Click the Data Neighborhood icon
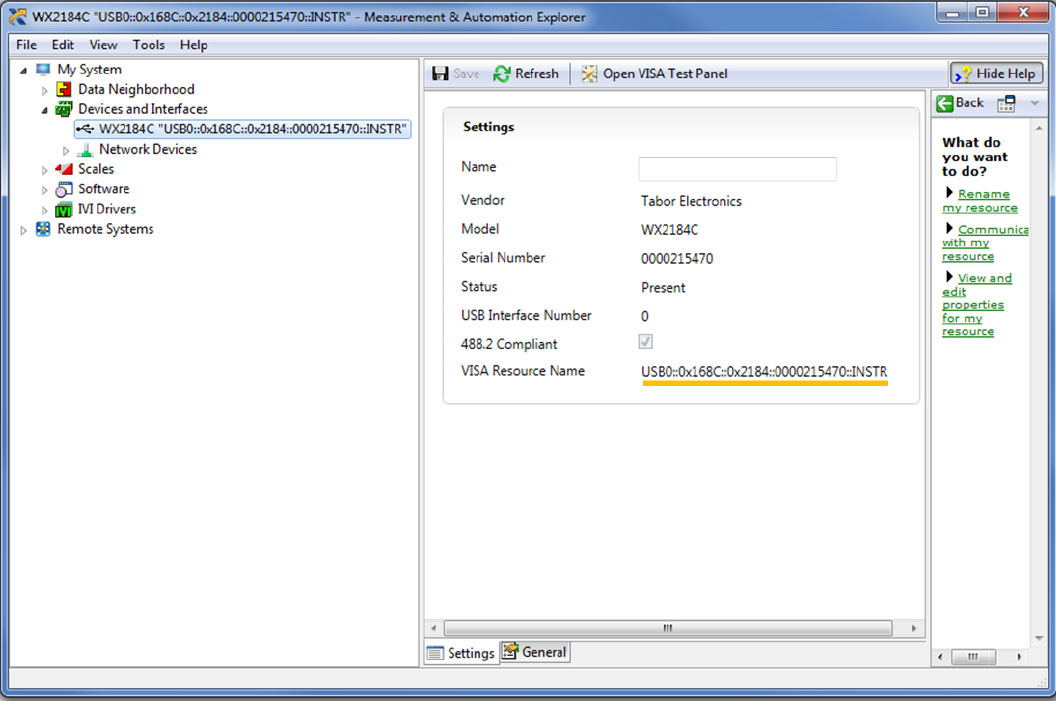 coord(64,90)
